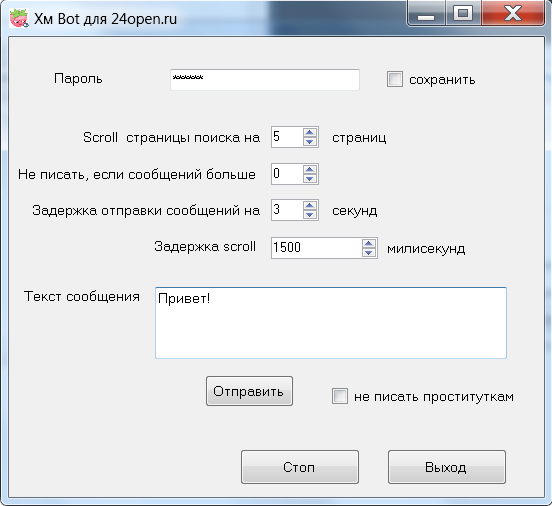Image resolution: width=552 pixels, height=506 pixels.
Task: Decrease message send delay seconds down arrow
Action: (x=310, y=214)
